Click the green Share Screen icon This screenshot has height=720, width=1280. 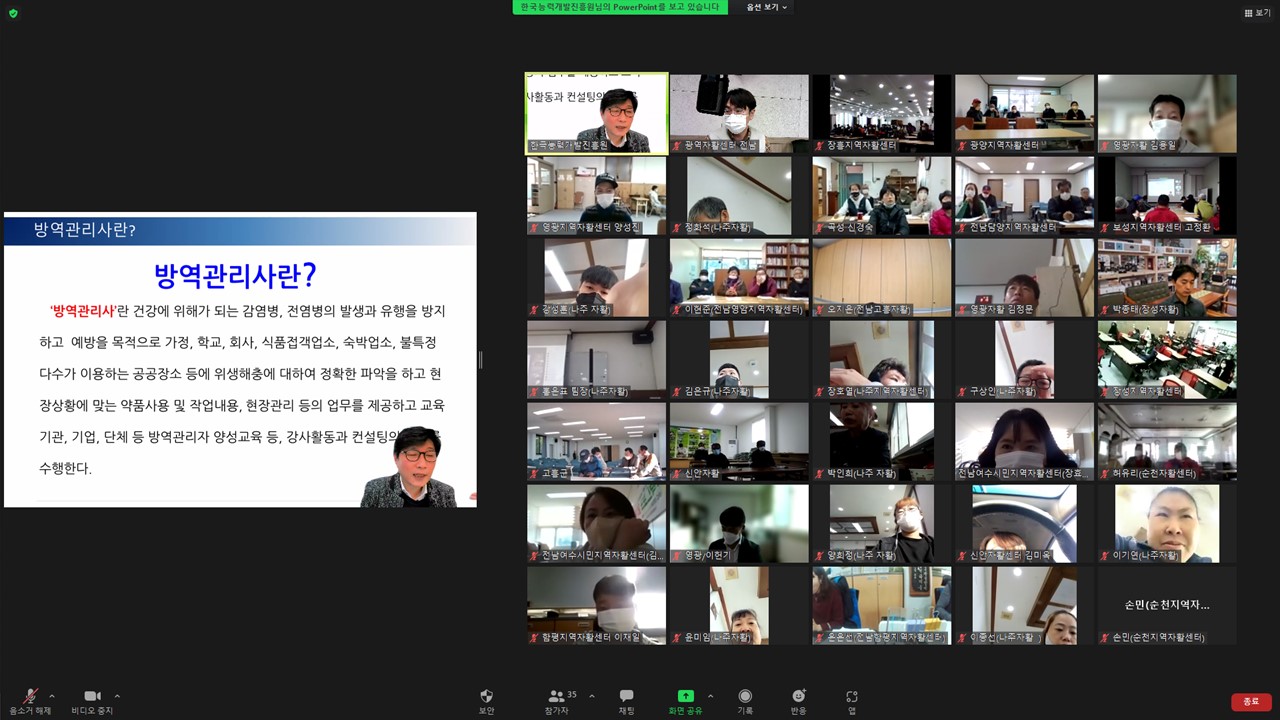(685, 697)
